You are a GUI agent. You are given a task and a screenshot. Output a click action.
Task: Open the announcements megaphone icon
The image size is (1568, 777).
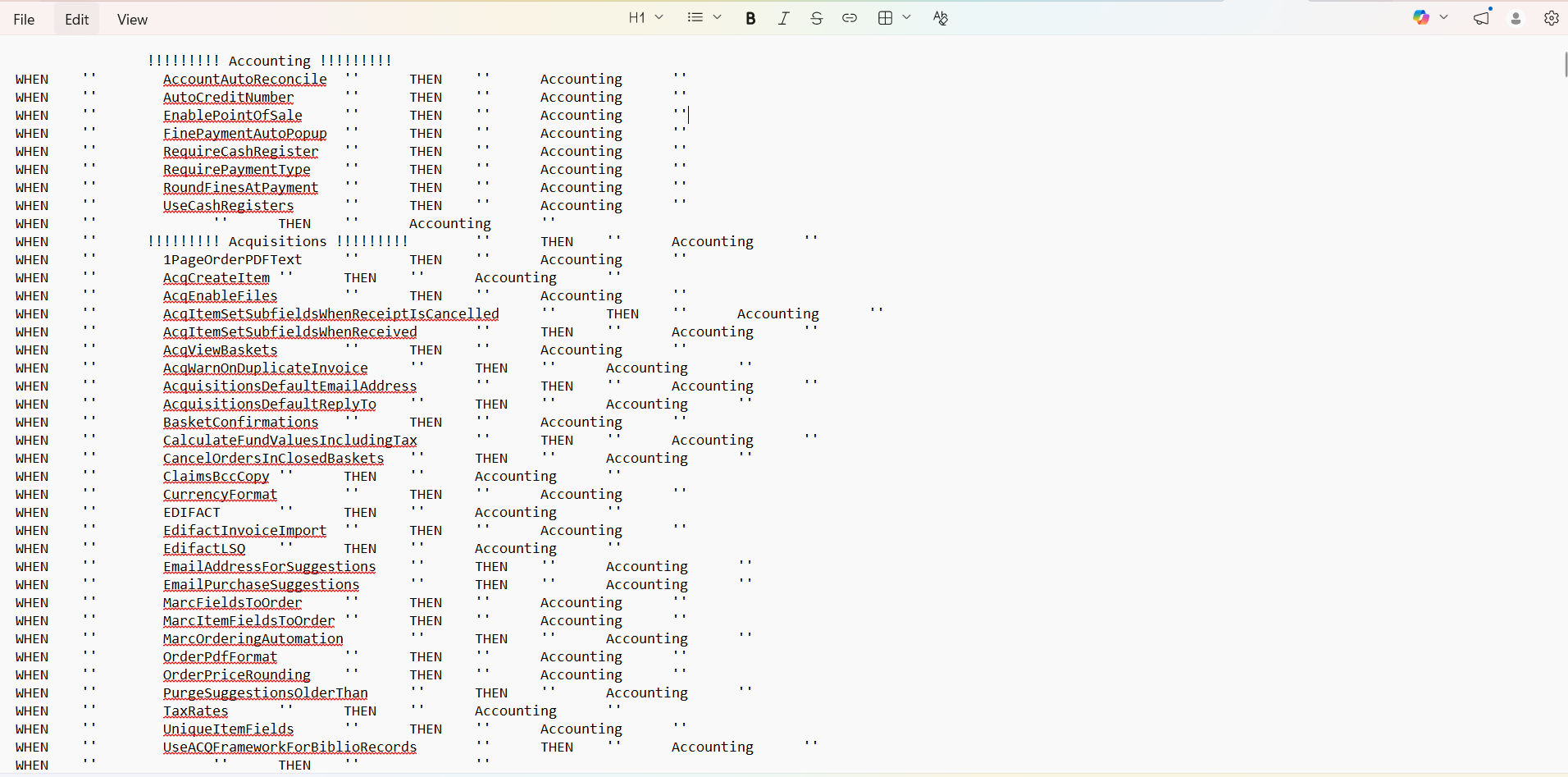[x=1481, y=18]
